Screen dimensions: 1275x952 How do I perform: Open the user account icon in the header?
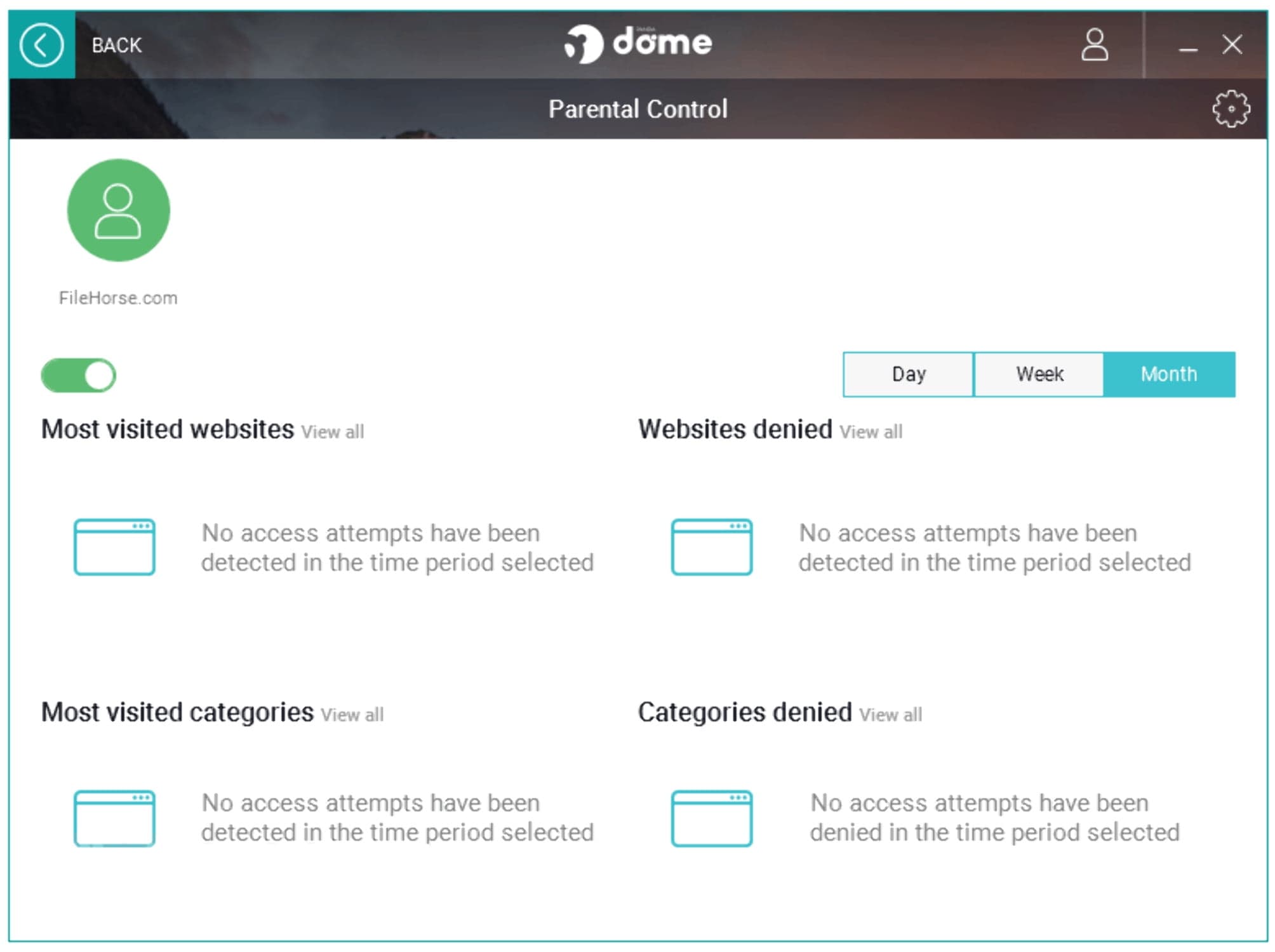(1095, 44)
